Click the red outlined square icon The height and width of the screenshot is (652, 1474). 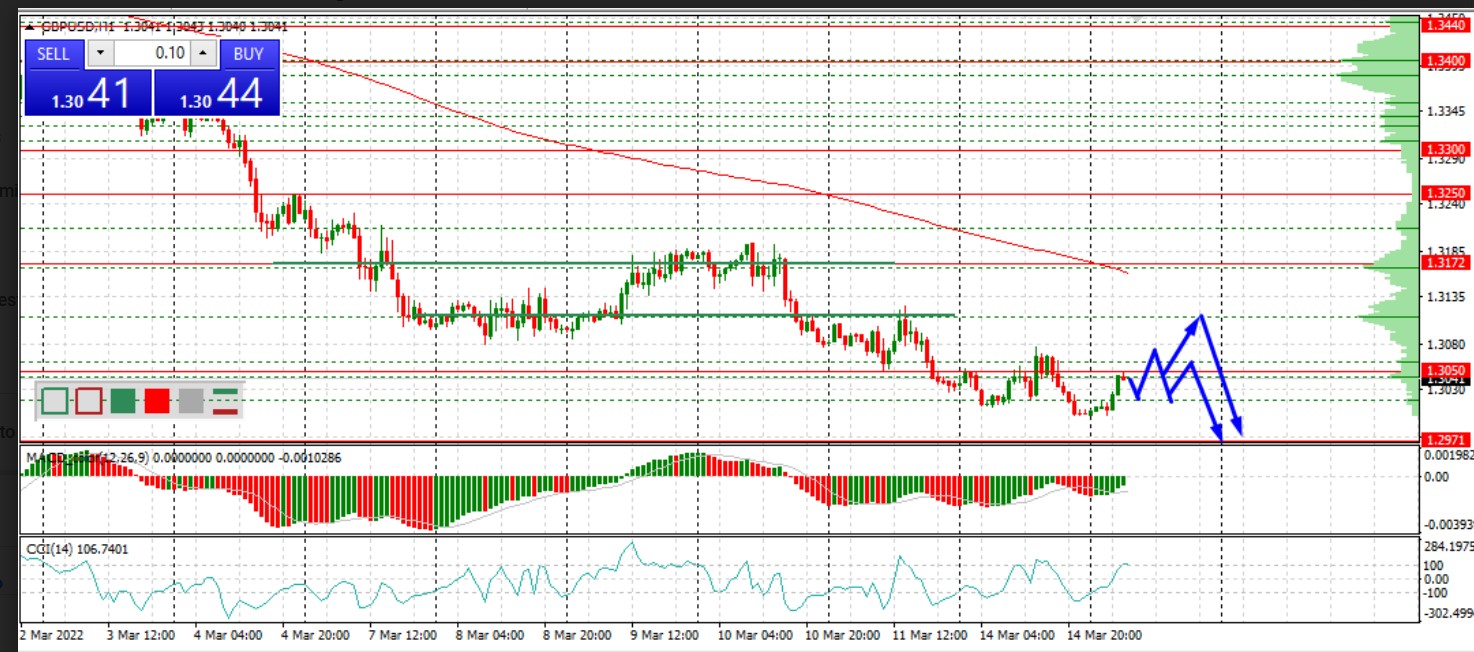(90, 401)
